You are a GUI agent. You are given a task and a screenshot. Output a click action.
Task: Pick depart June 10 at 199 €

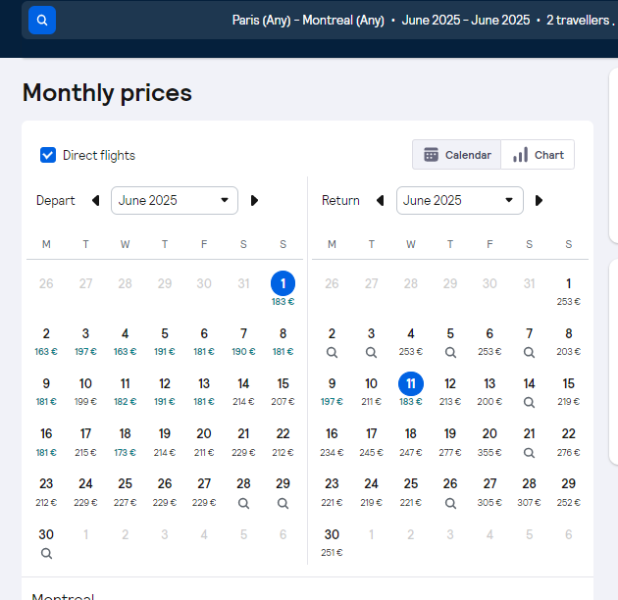point(86,391)
